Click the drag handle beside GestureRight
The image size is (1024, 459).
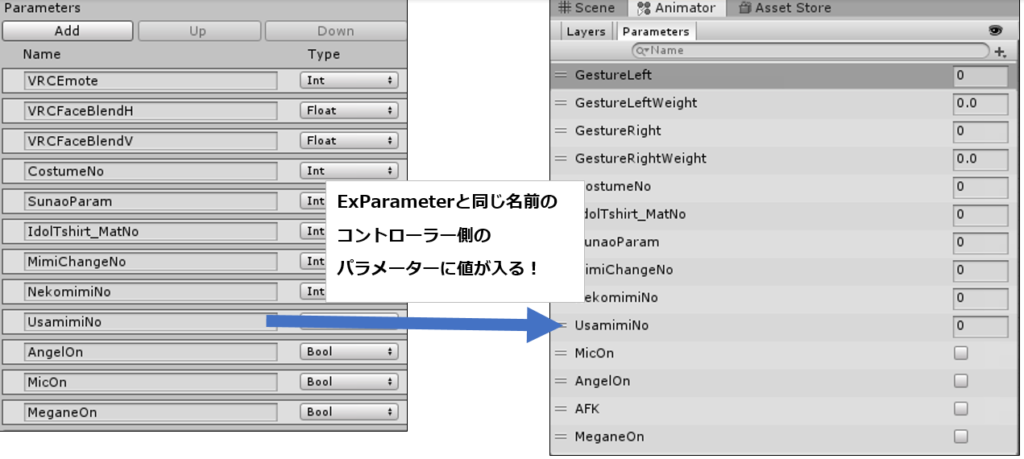tap(561, 131)
